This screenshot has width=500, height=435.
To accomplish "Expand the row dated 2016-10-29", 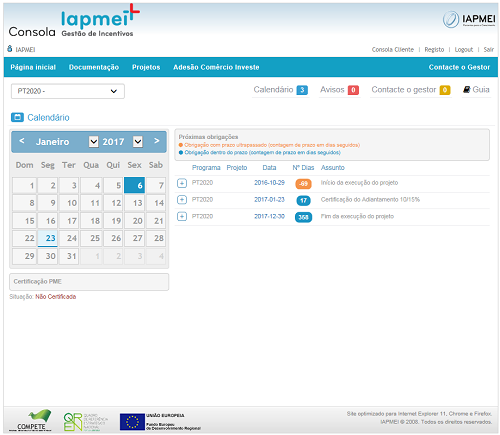I will click(182, 183).
